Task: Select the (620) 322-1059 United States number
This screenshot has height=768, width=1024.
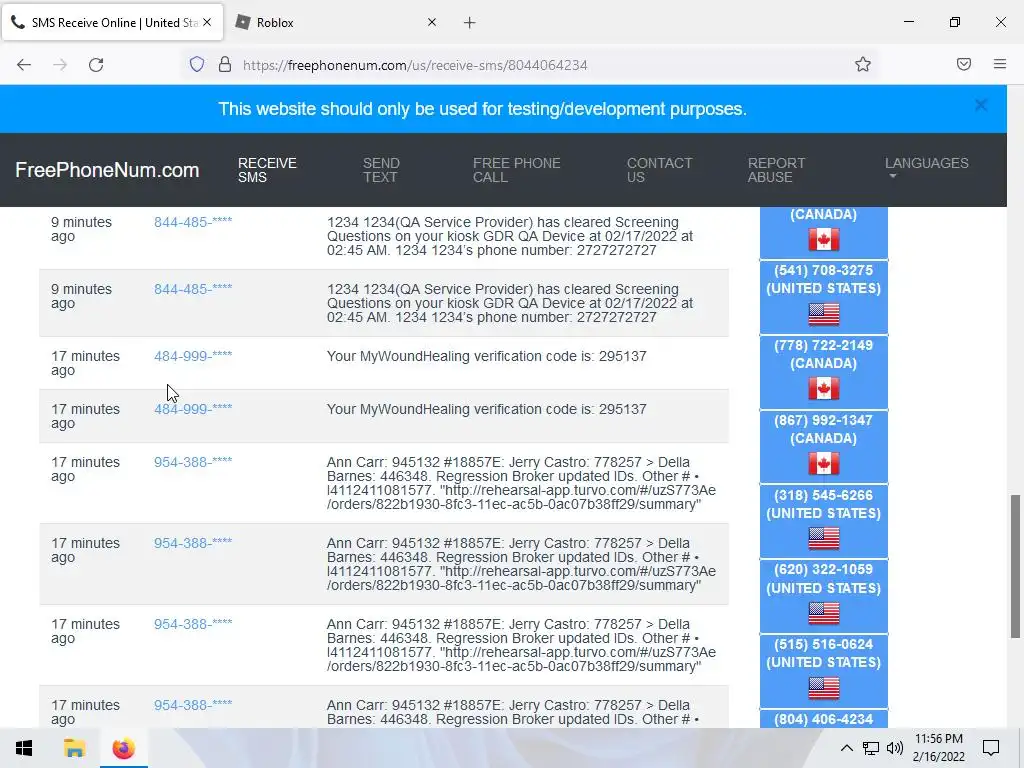Action: [x=824, y=596]
